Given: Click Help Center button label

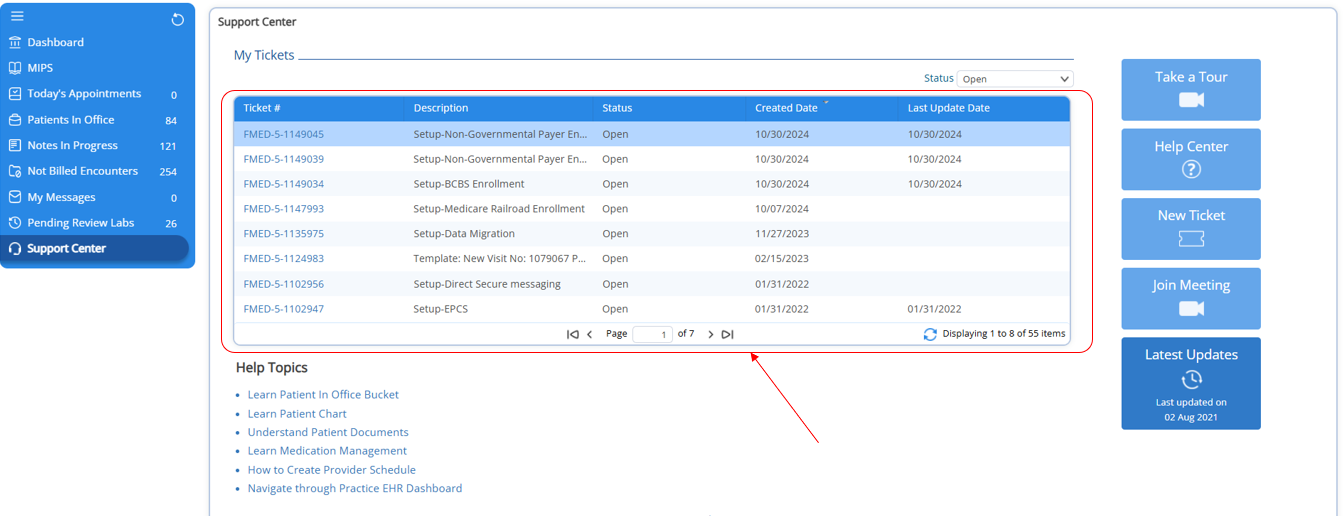Looking at the screenshot, I should coord(1191,146).
